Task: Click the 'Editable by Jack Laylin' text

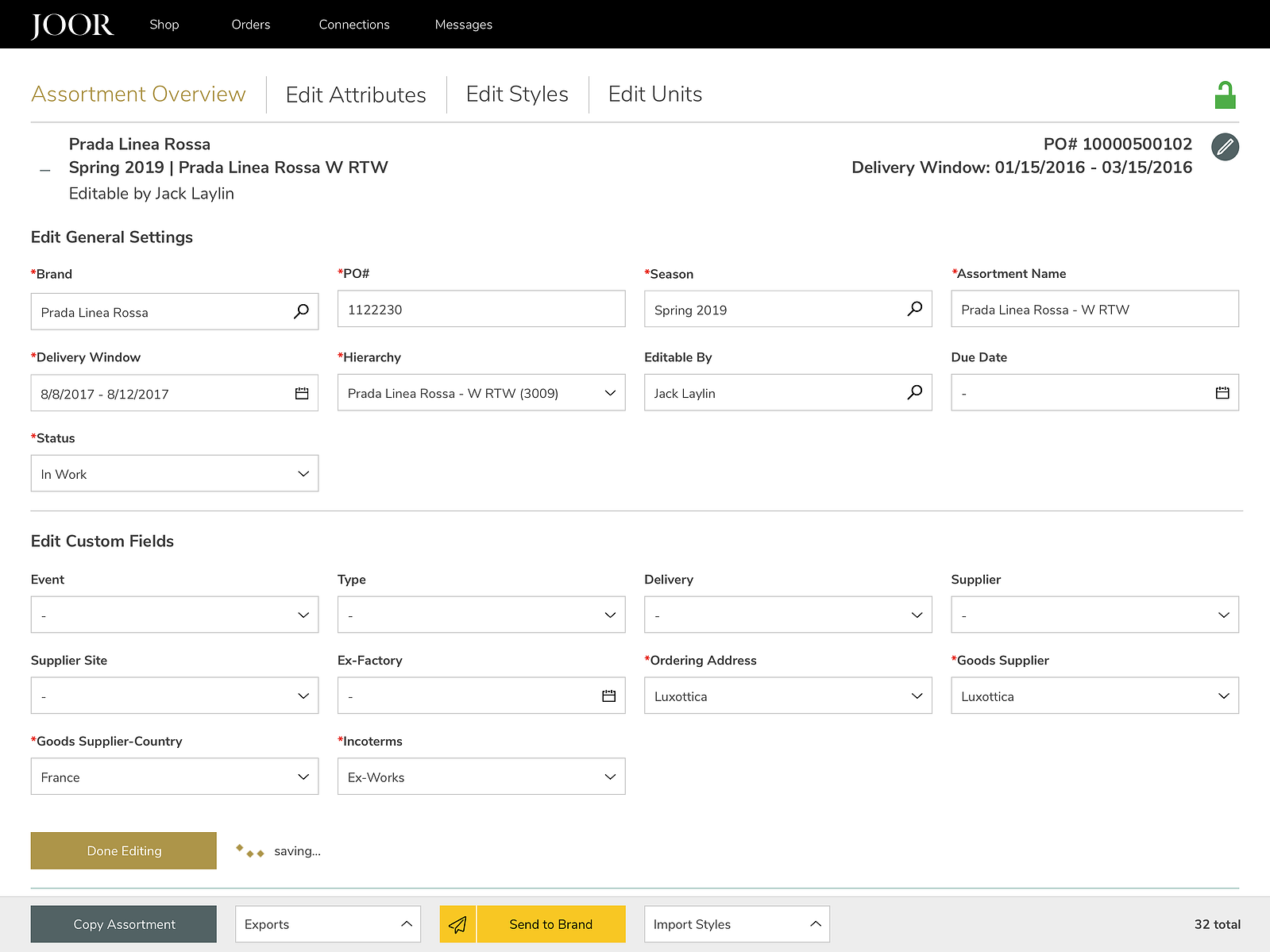Action: click(x=152, y=194)
